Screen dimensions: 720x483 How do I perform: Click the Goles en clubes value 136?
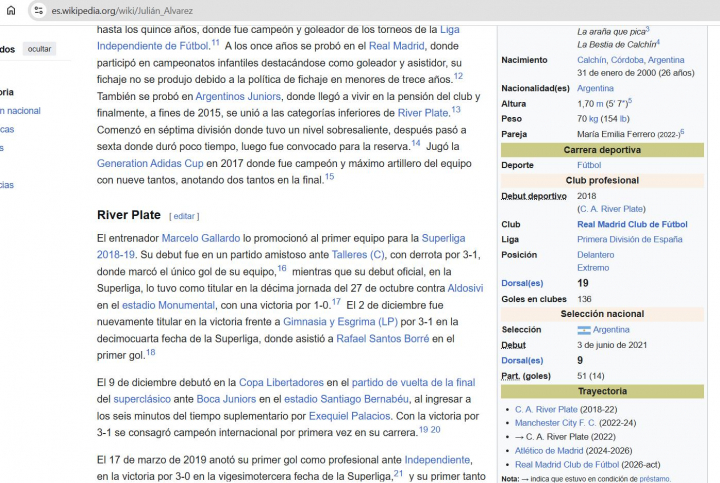584,299
